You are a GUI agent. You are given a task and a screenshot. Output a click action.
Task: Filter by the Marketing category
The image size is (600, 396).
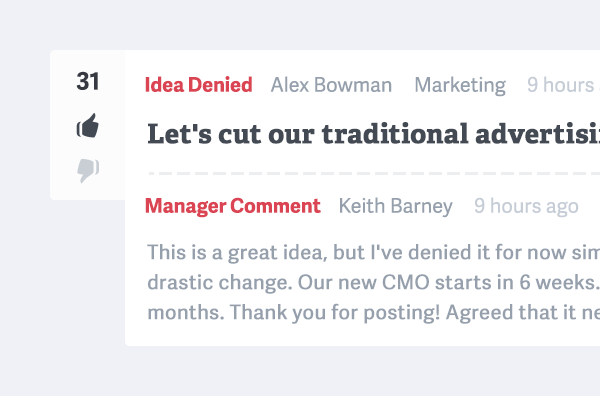[460, 85]
